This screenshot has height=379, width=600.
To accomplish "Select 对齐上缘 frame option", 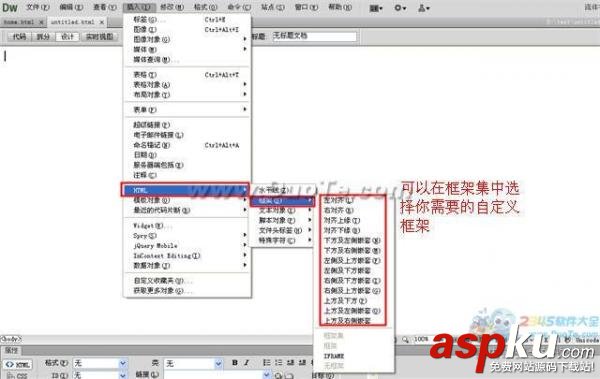I will (353, 220).
